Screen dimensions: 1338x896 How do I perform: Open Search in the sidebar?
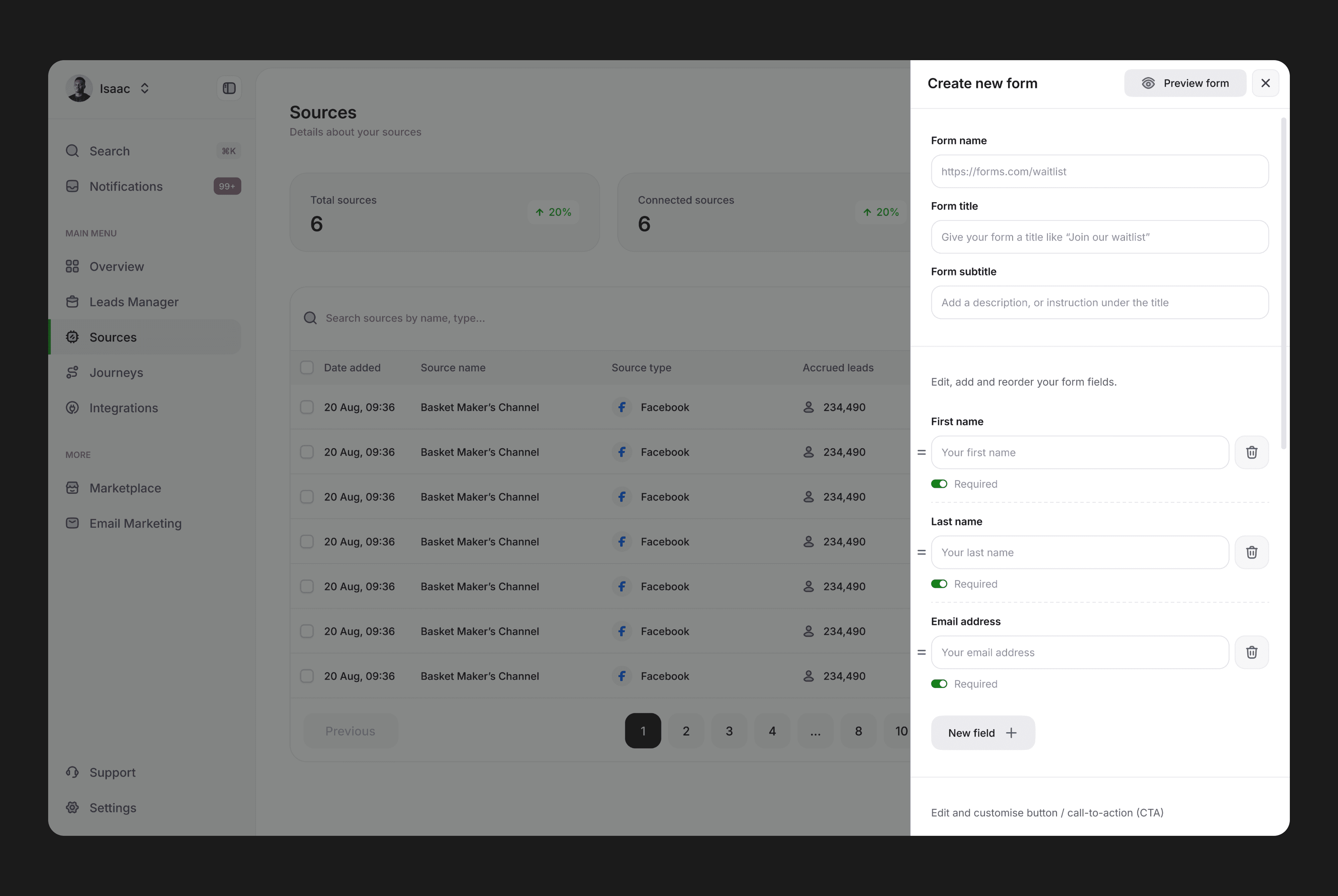click(153, 151)
